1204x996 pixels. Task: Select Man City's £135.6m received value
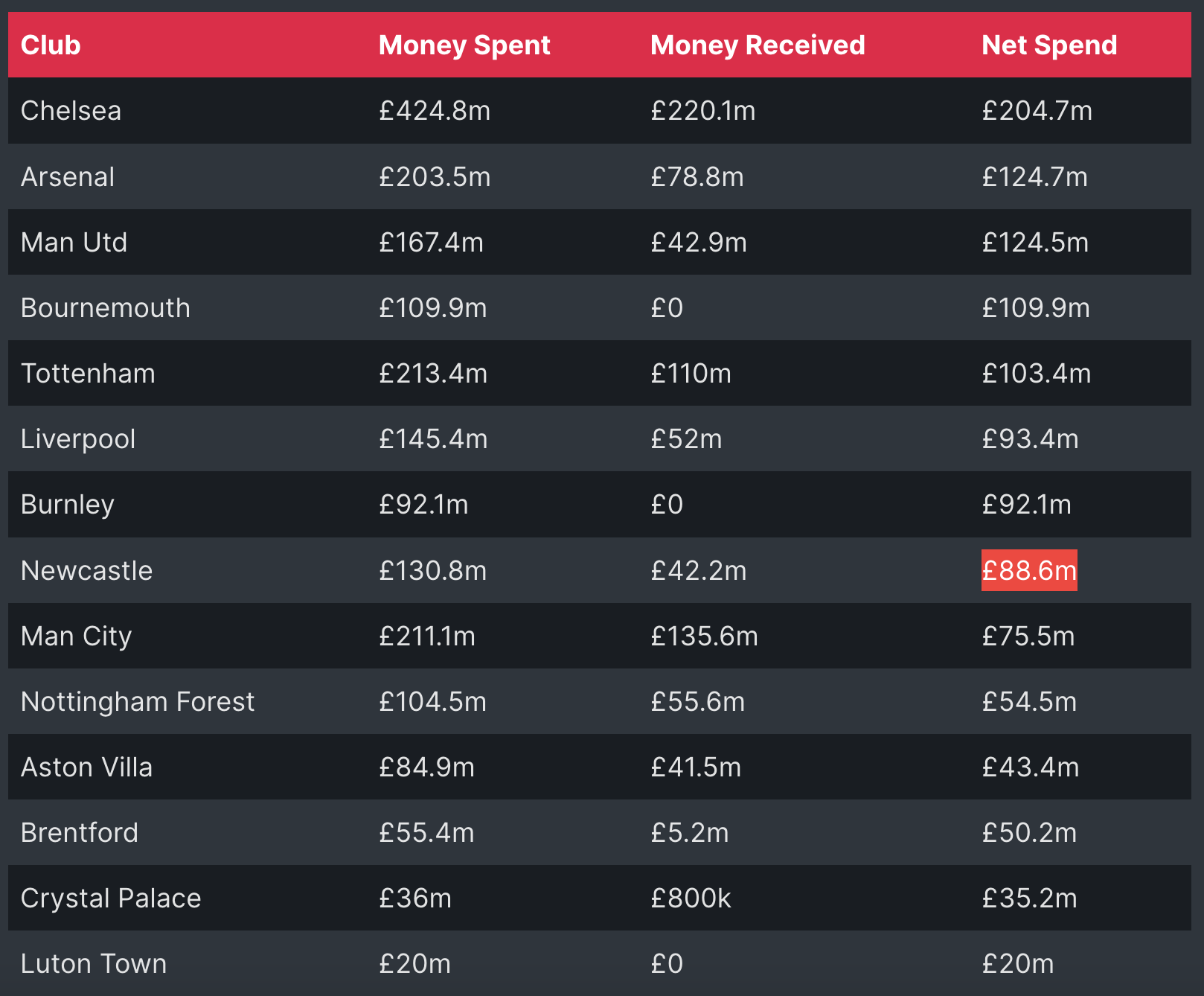coord(704,636)
